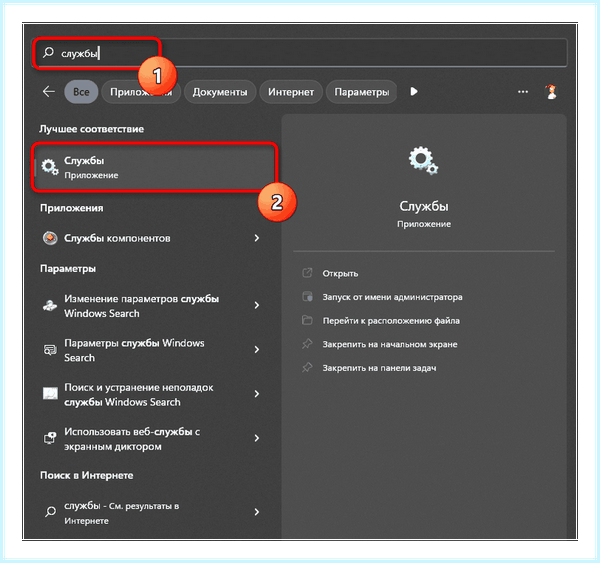Viewport: 600px width, 563px height.
Task: Choose Запуск от имени администратора
Action: click(392, 297)
